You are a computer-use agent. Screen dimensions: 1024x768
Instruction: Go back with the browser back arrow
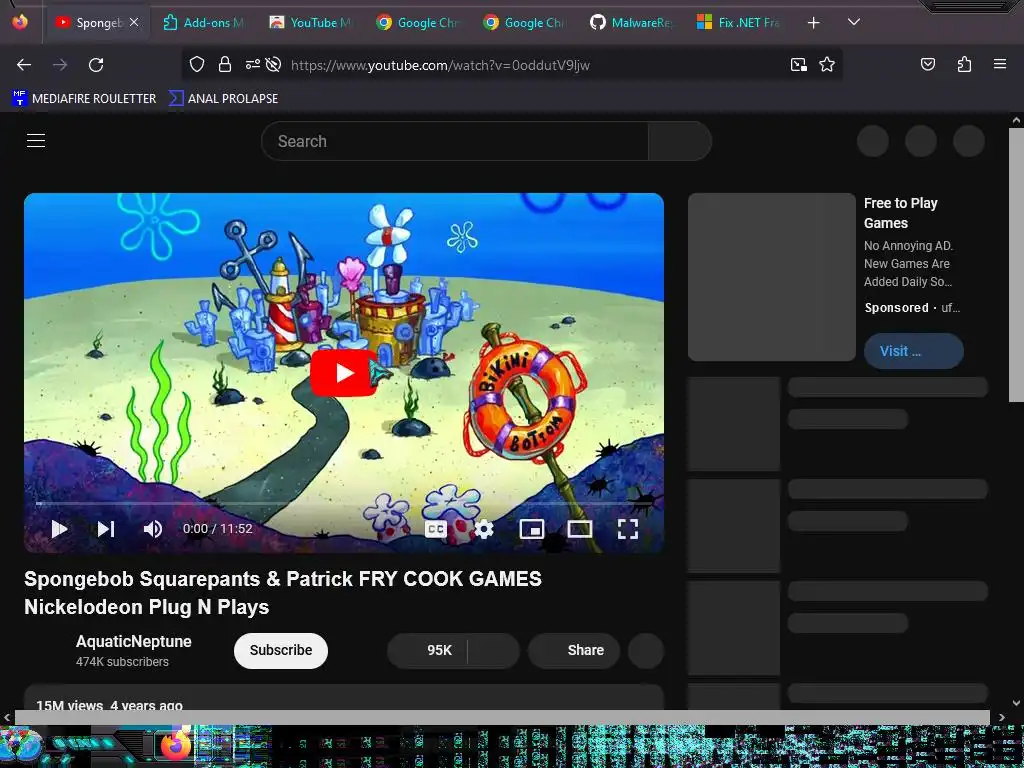(24, 65)
